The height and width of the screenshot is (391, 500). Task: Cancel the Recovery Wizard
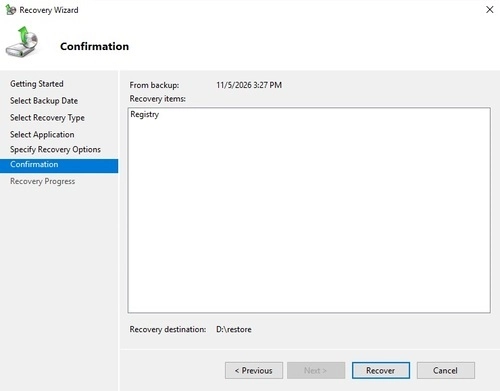pyautogui.click(x=446, y=370)
